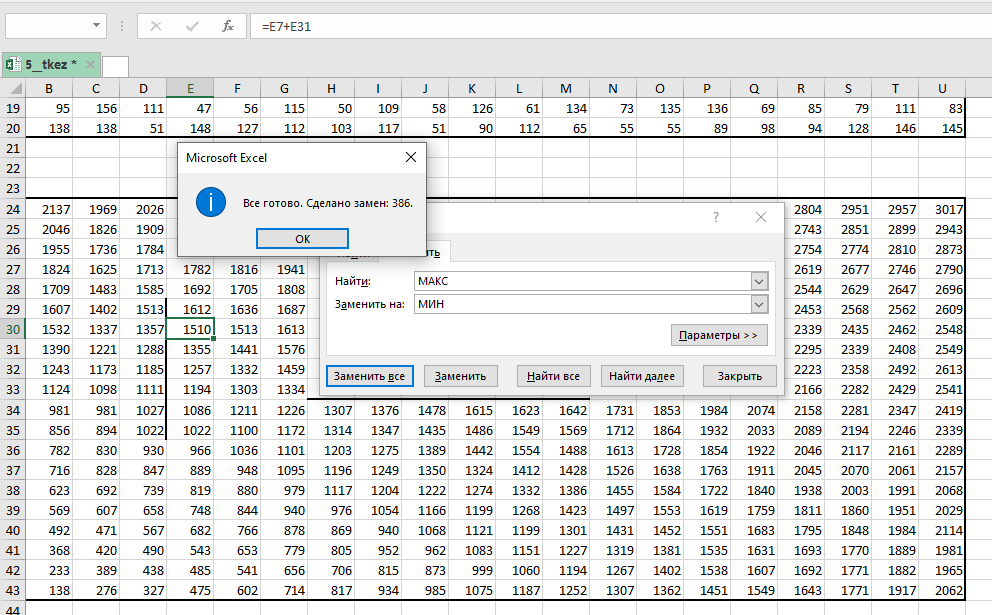Click the enter checkmark icon in formula bar

tap(191, 26)
